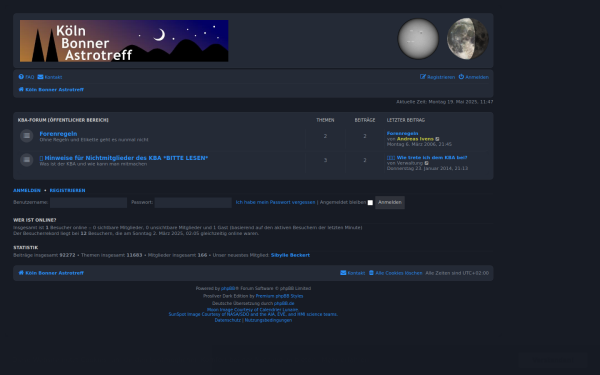Screen dimensions: 600x375
Task: Click Ich habe mein Passwort vergessen link
Action: 276,202
